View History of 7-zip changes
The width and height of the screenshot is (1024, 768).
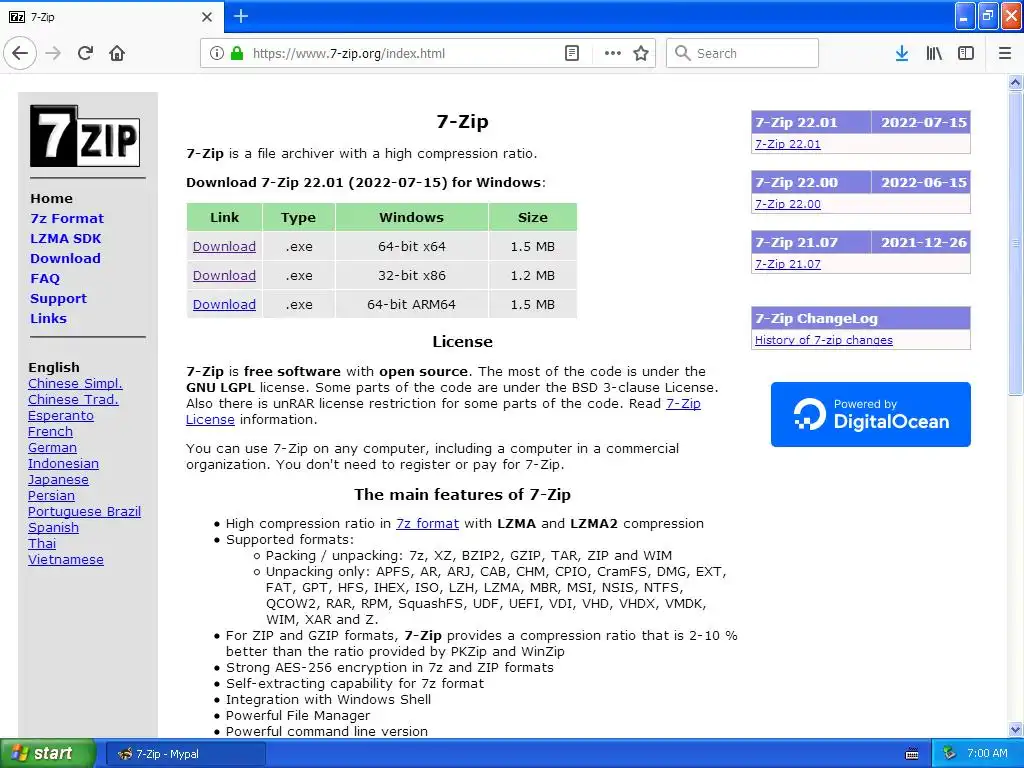pyautogui.click(x=824, y=340)
